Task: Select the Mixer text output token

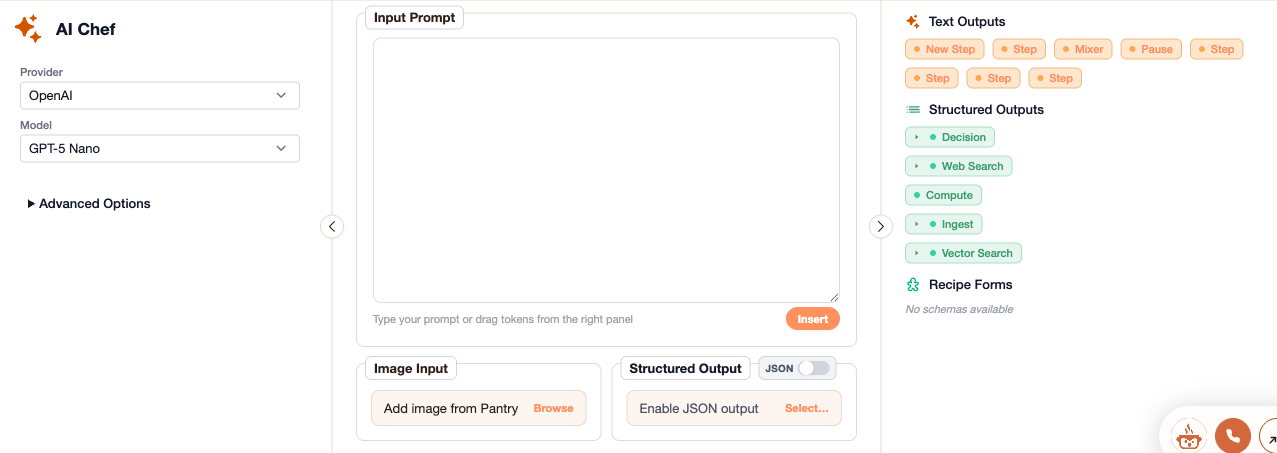Action: coord(1083,49)
